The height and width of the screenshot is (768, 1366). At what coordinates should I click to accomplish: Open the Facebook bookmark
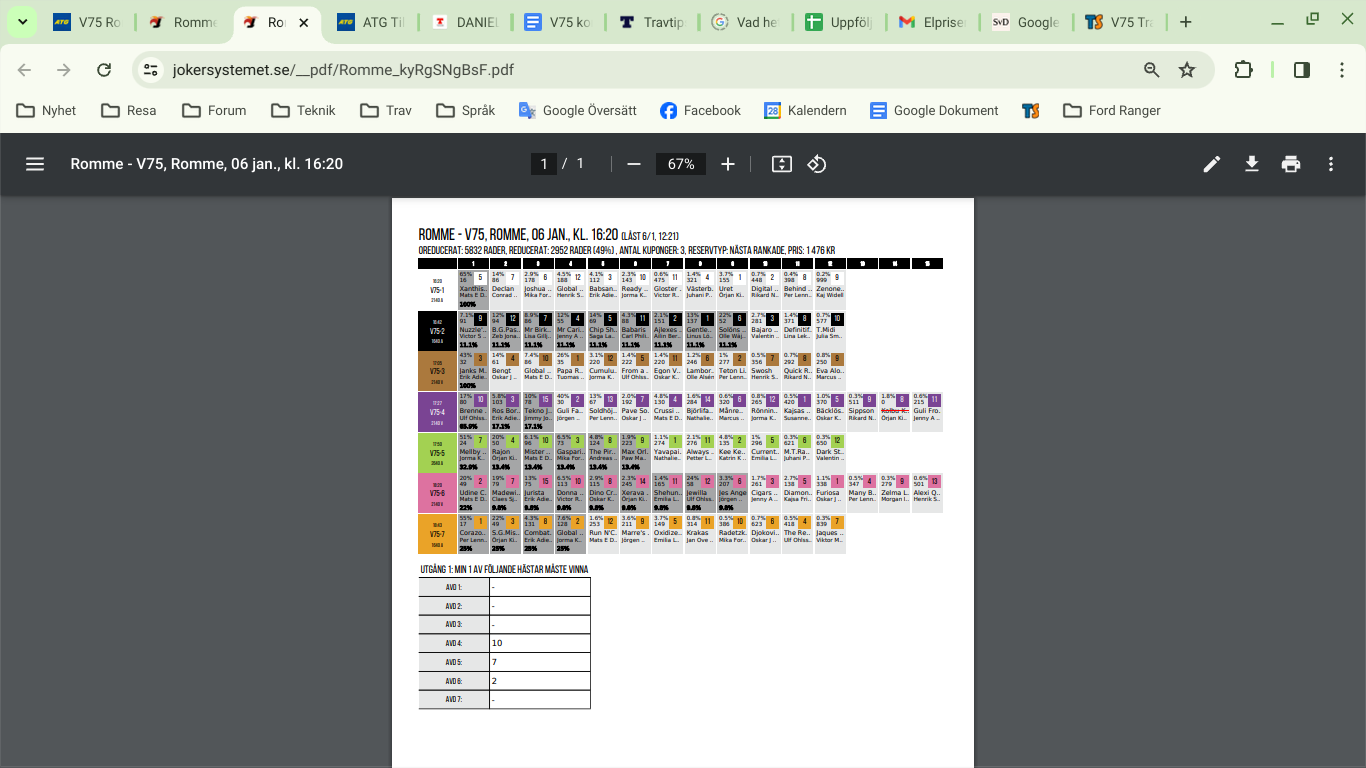point(701,110)
